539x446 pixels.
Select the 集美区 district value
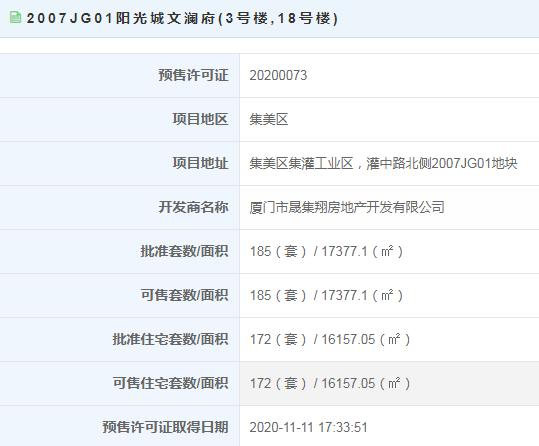[x=268, y=119]
